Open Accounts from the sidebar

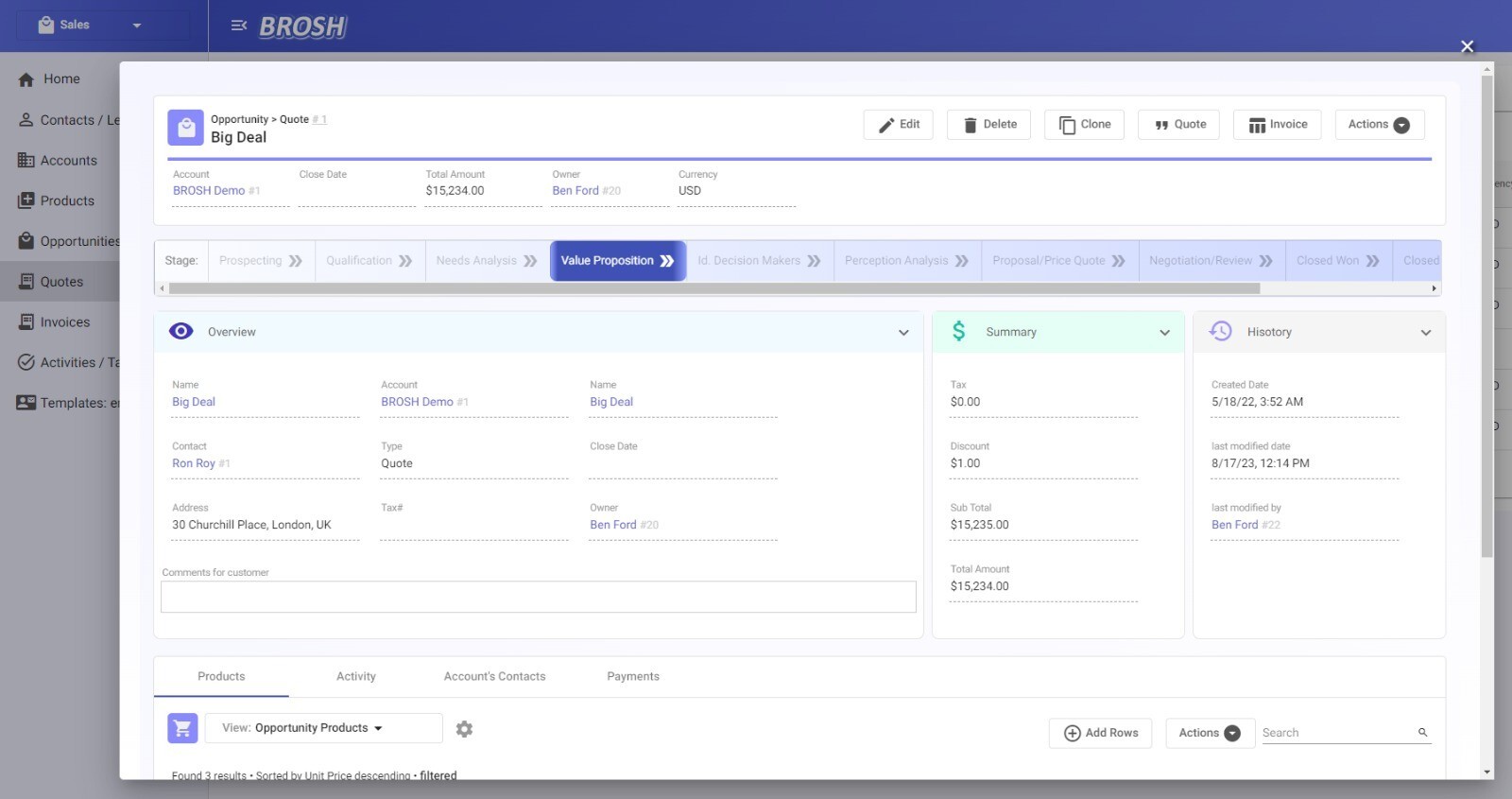[x=60, y=161]
